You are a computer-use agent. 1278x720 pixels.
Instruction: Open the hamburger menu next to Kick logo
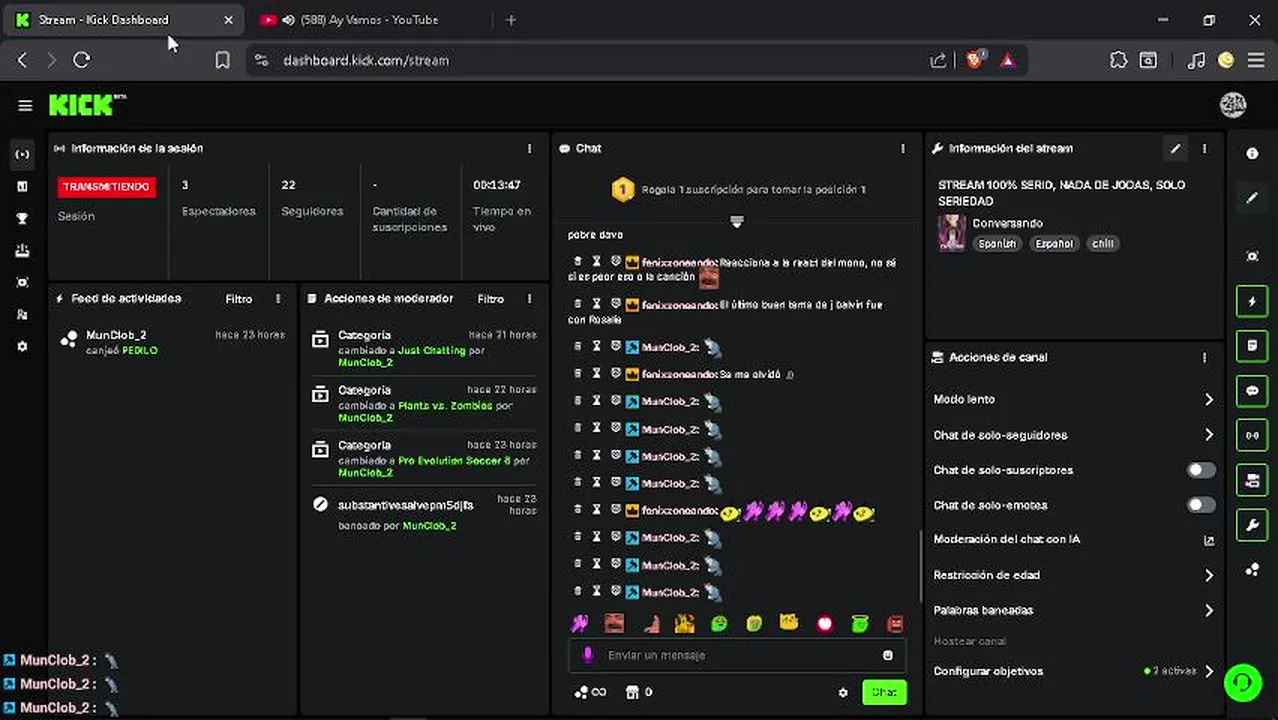[x=25, y=105]
